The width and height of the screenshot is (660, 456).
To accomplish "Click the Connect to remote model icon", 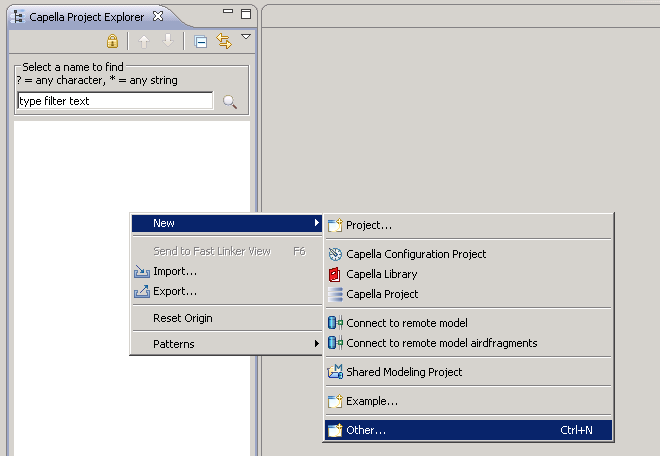I will tap(335, 323).
